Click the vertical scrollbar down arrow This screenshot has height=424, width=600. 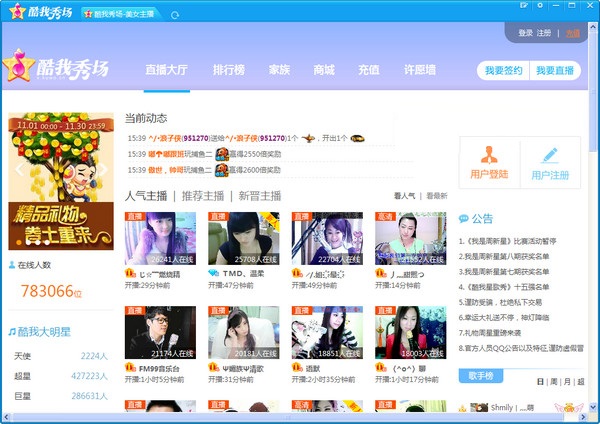(x=593, y=407)
